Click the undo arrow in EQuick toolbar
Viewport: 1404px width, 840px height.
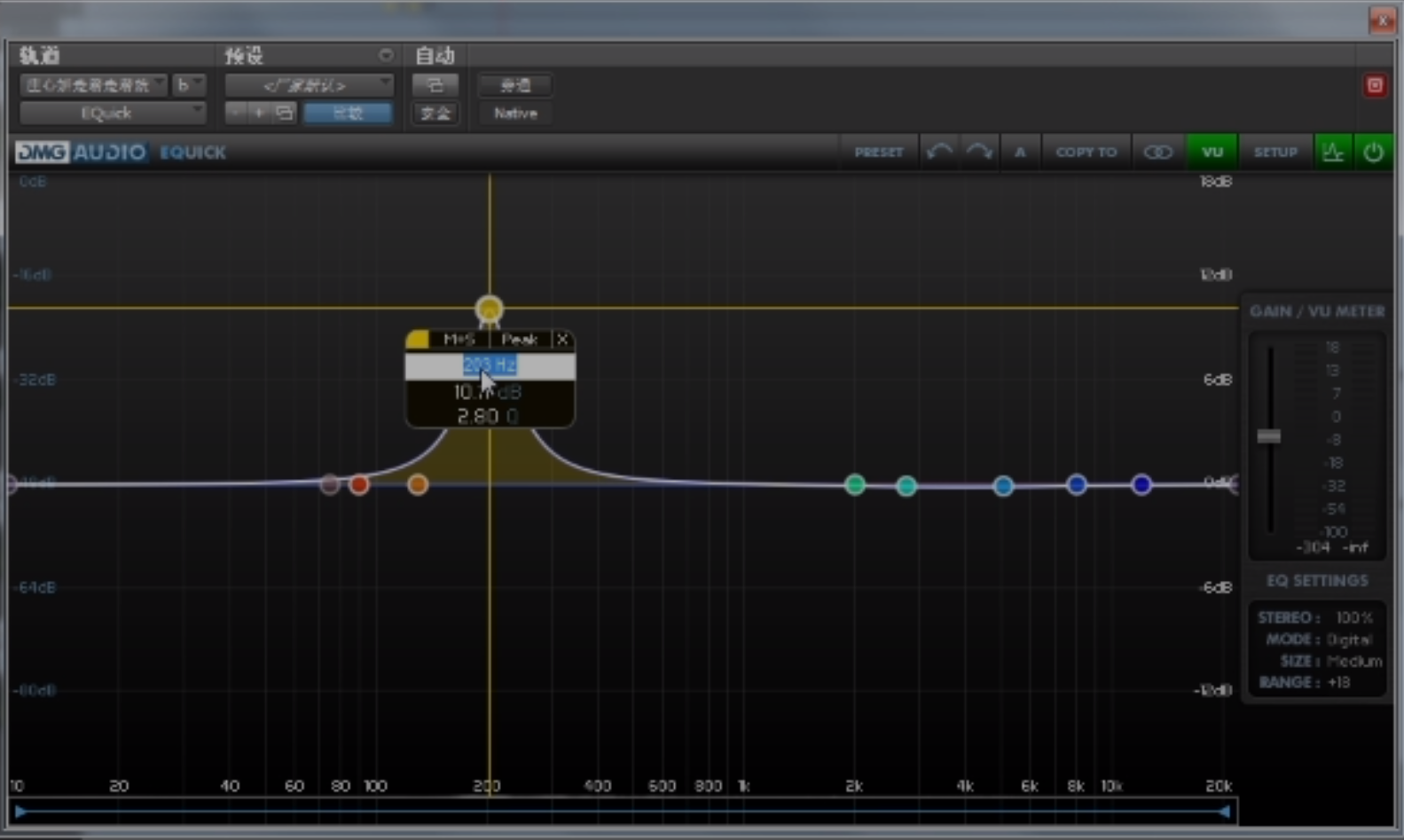[x=939, y=153]
